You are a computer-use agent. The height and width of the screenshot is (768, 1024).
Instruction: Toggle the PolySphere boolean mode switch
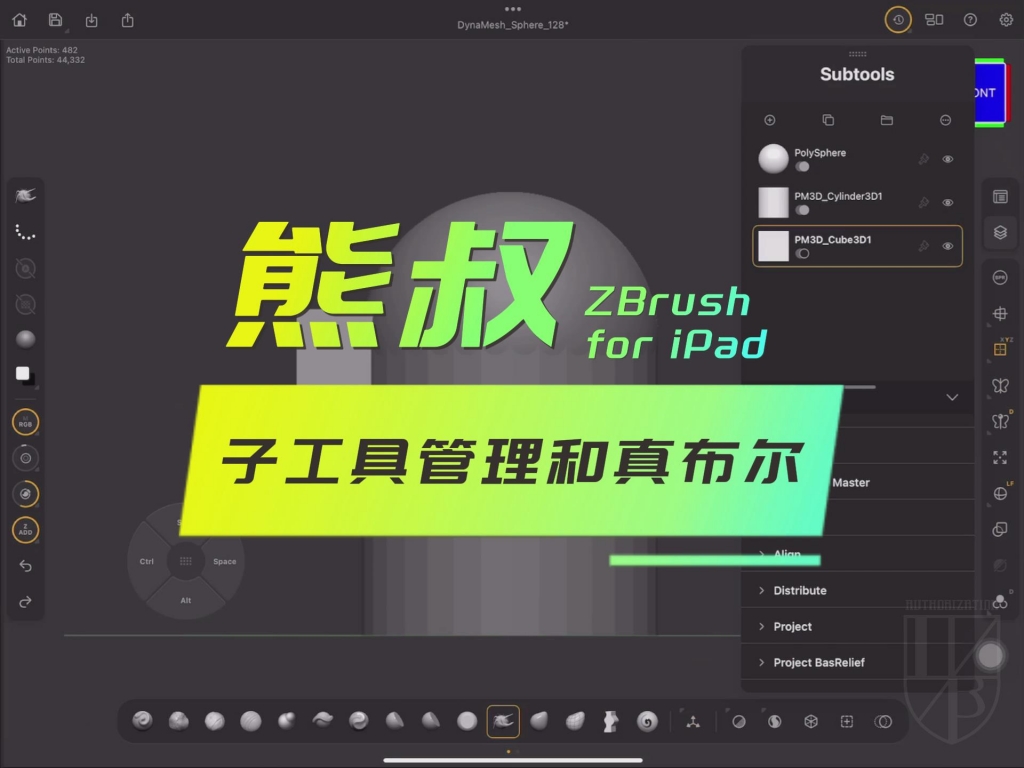(x=803, y=167)
